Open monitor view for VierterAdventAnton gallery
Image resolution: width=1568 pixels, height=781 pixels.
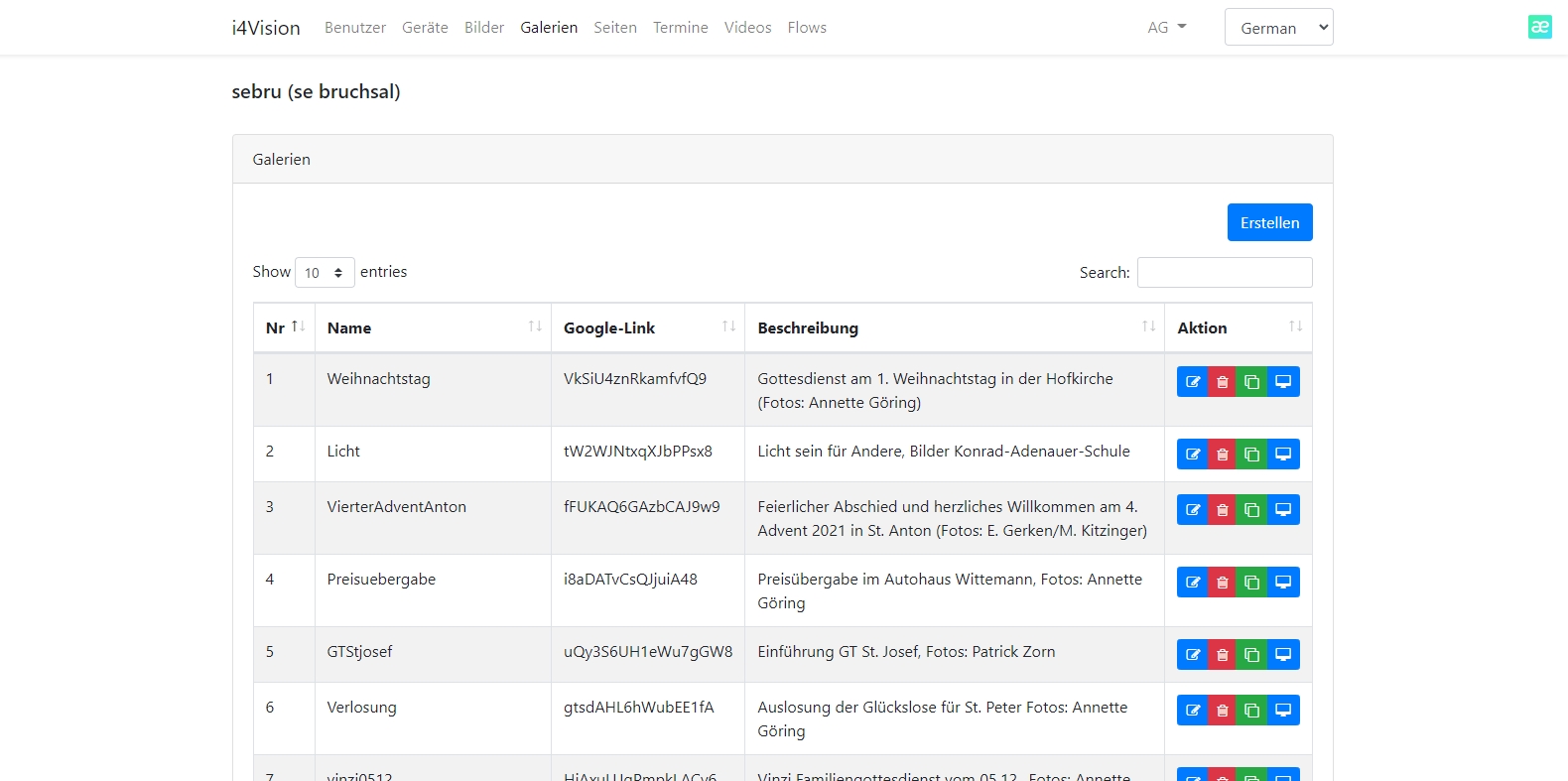[1283, 510]
